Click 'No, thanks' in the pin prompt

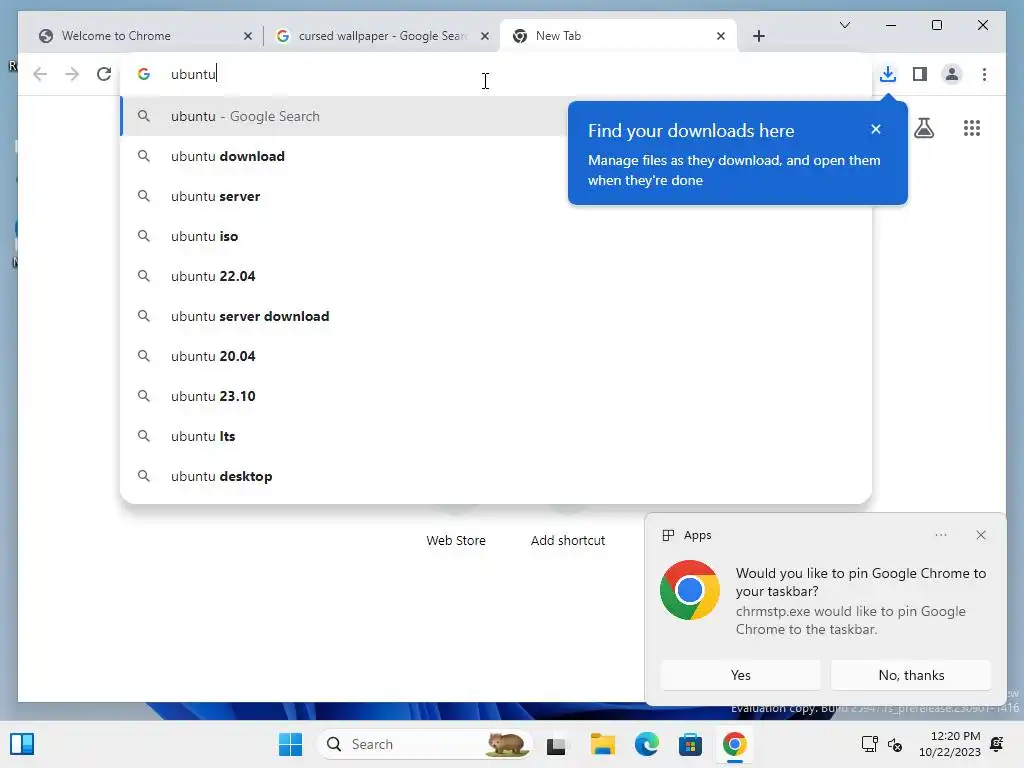[x=911, y=675]
